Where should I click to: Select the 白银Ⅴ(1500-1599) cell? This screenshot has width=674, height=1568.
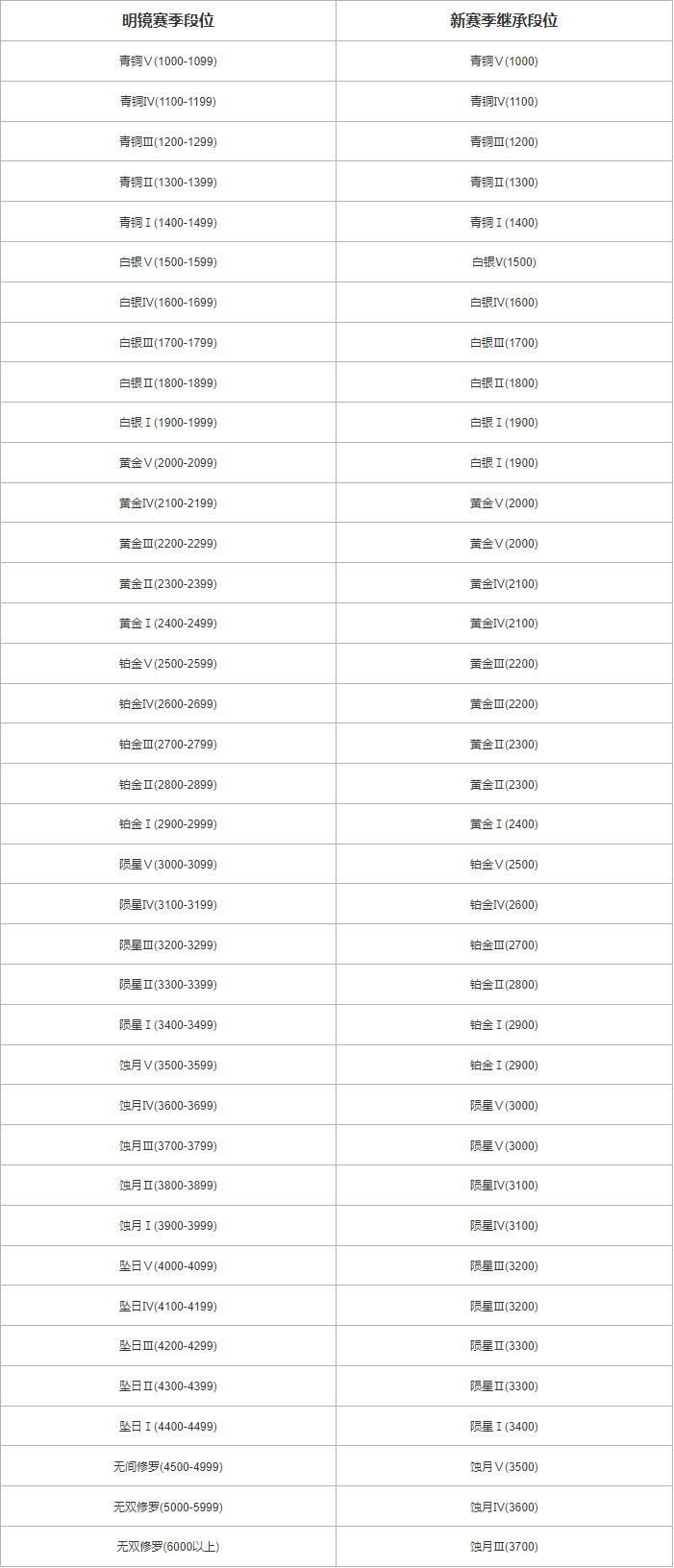(x=168, y=262)
